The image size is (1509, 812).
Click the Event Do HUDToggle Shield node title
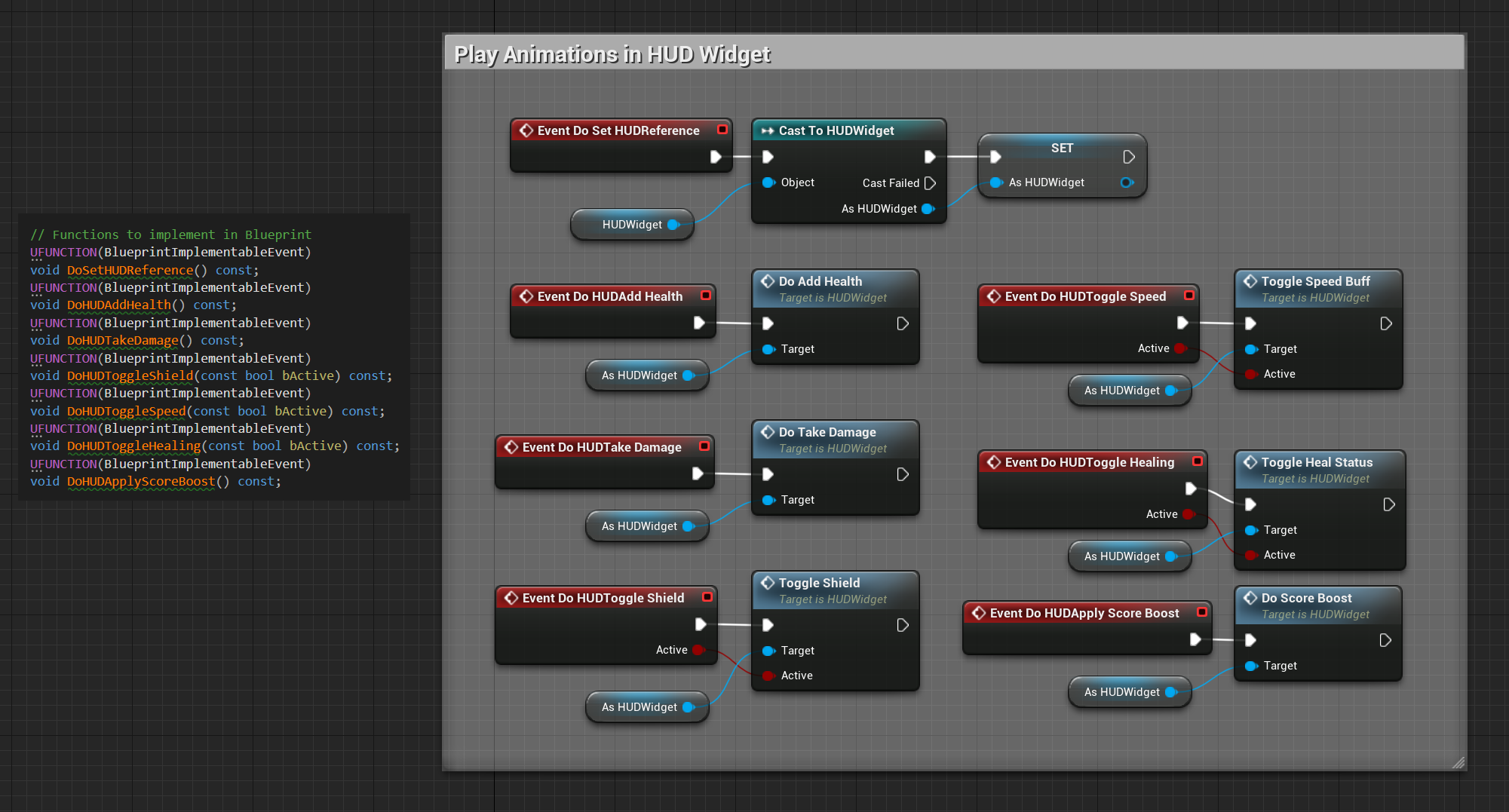603,598
